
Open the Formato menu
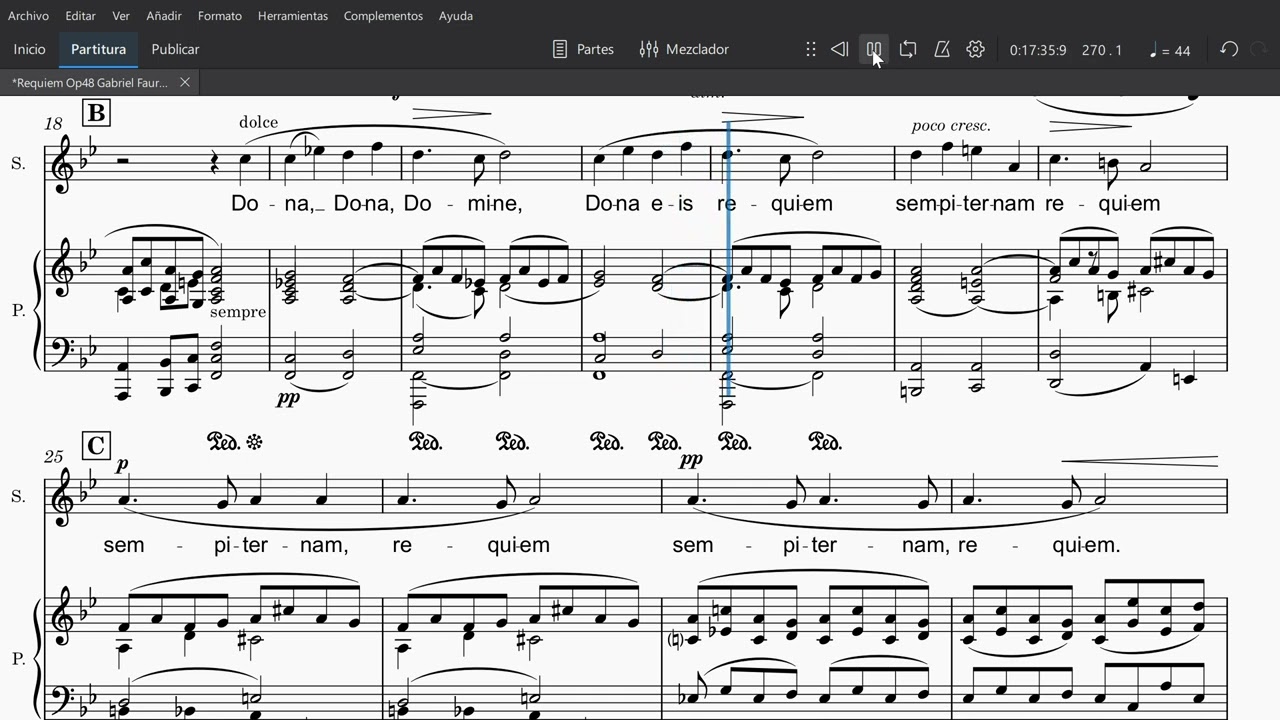pos(220,16)
